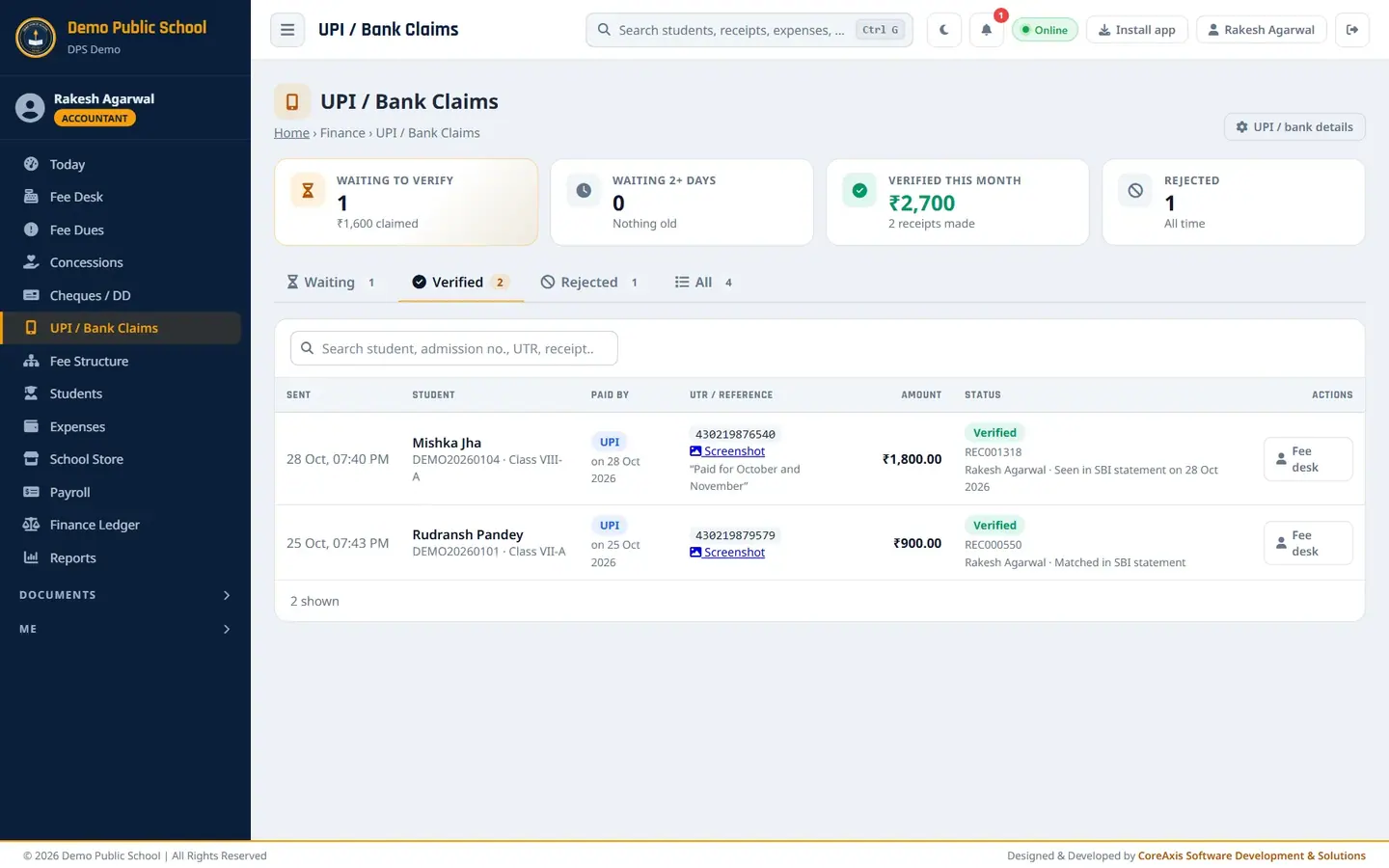Open Expenses in the sidebar

coord(121,426)
